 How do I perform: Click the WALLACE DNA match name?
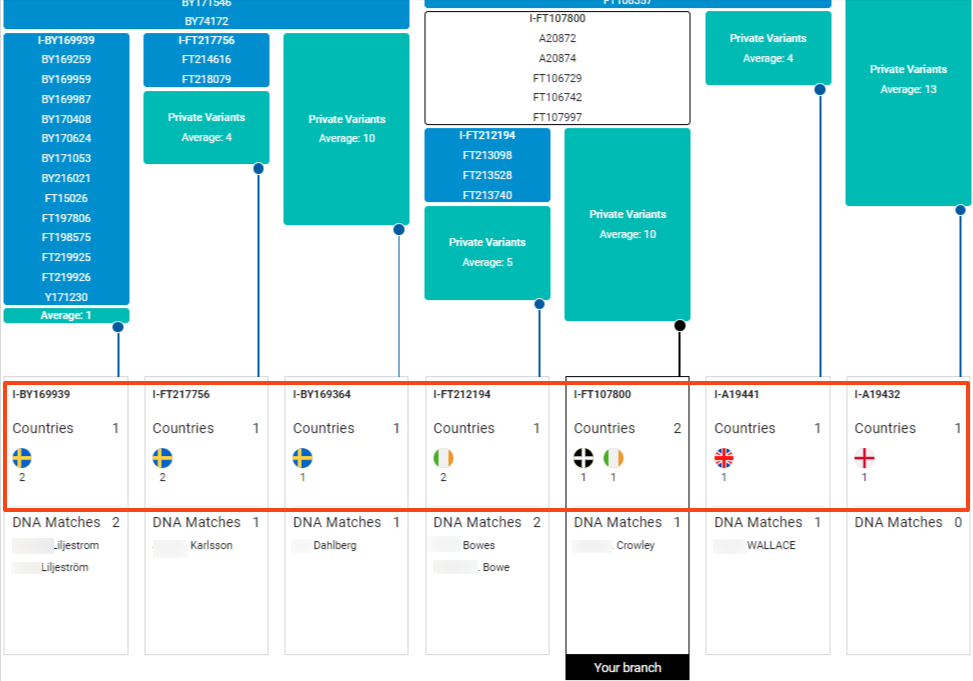[x=771, y=545]
